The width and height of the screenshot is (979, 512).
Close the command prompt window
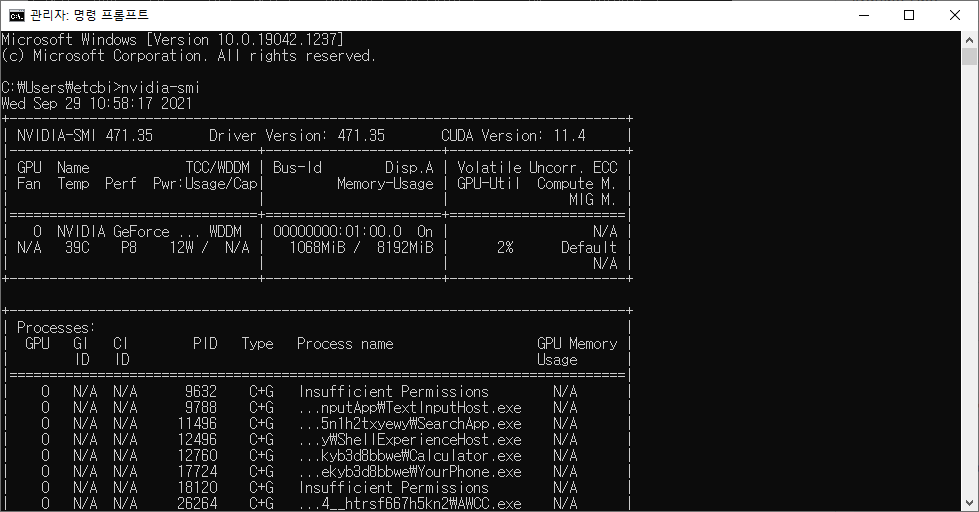pyautogui.click(x=955, y=15)
